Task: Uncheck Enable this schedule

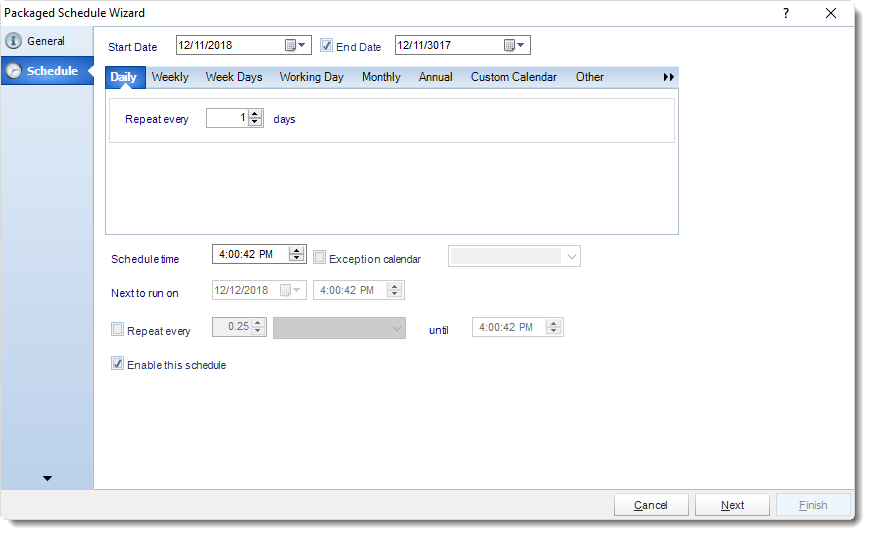Action: pos(118,364)
